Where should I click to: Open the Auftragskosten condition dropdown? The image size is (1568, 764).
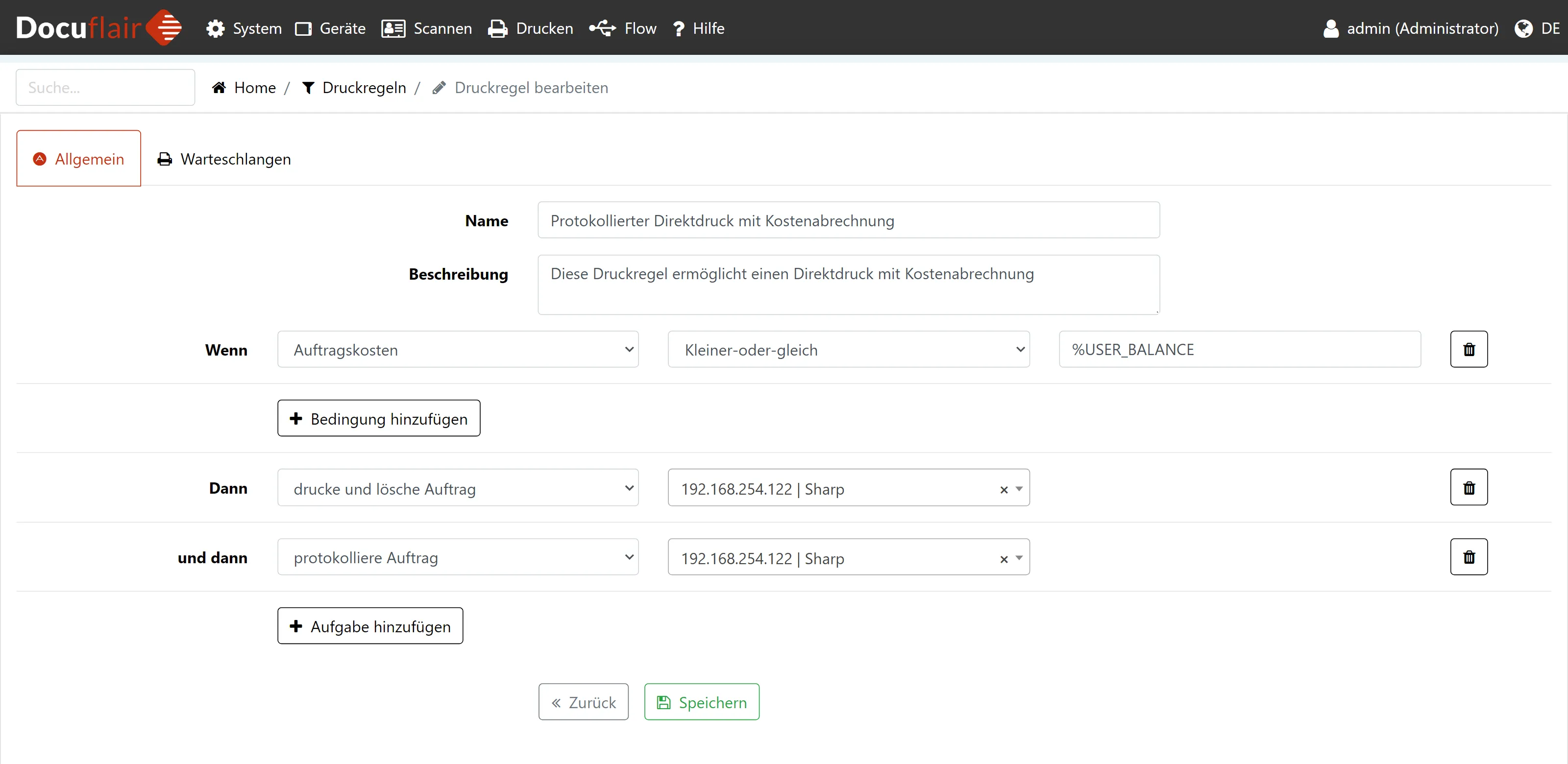pos(458,350)
